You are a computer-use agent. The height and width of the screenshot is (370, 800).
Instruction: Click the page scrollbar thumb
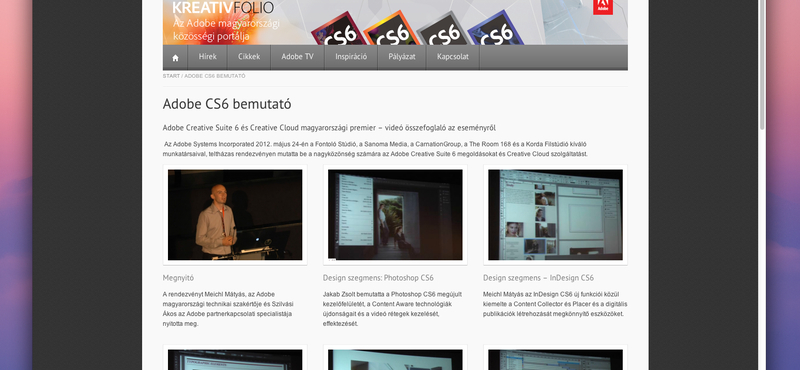762,64
